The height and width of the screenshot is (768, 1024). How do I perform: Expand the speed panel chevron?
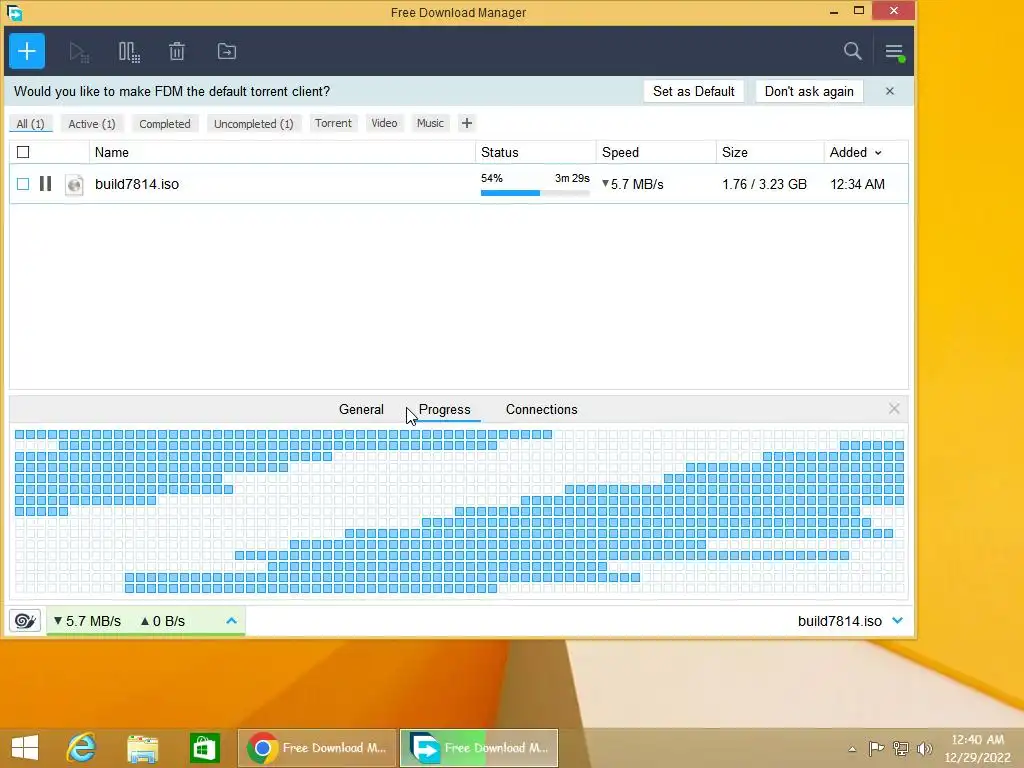tap(231, 620)
